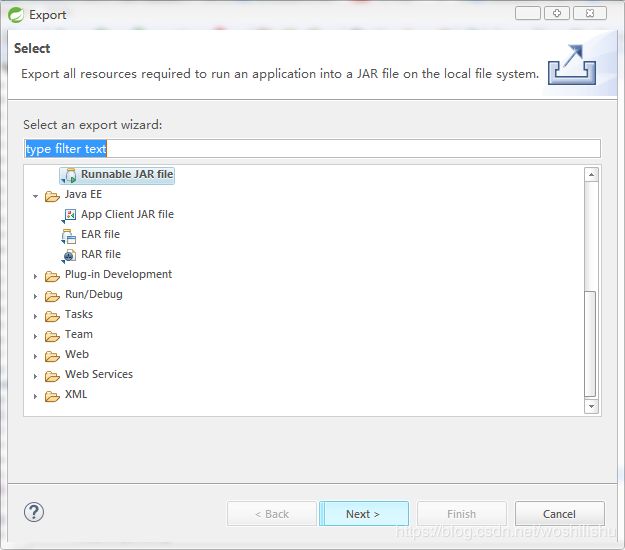The image size is (625, 550).
Task: Click the Run/Debug folder icon
Action: click(x=52, y=296)
